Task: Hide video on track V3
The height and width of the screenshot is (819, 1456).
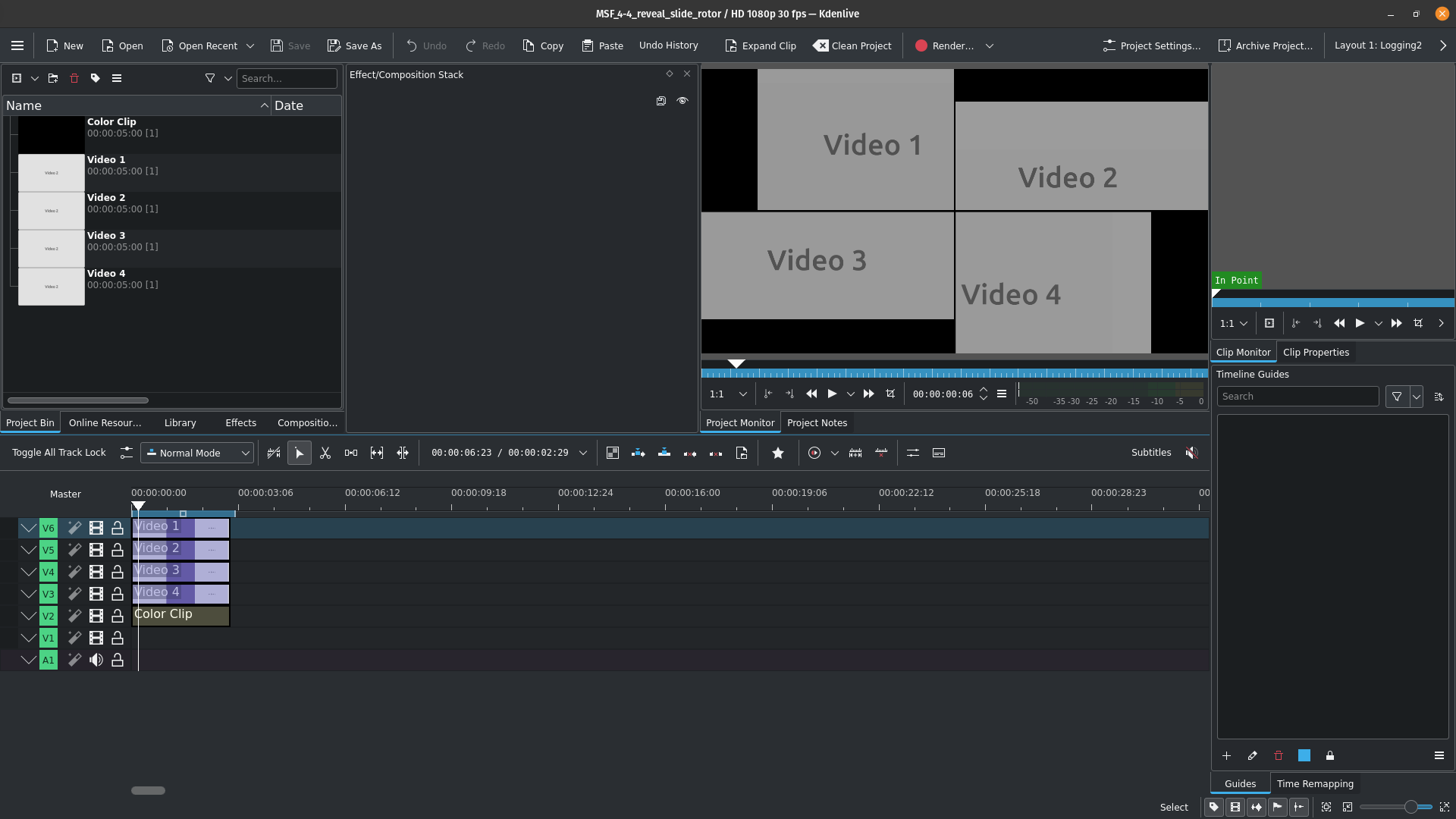Action: [x=96, y=594]
